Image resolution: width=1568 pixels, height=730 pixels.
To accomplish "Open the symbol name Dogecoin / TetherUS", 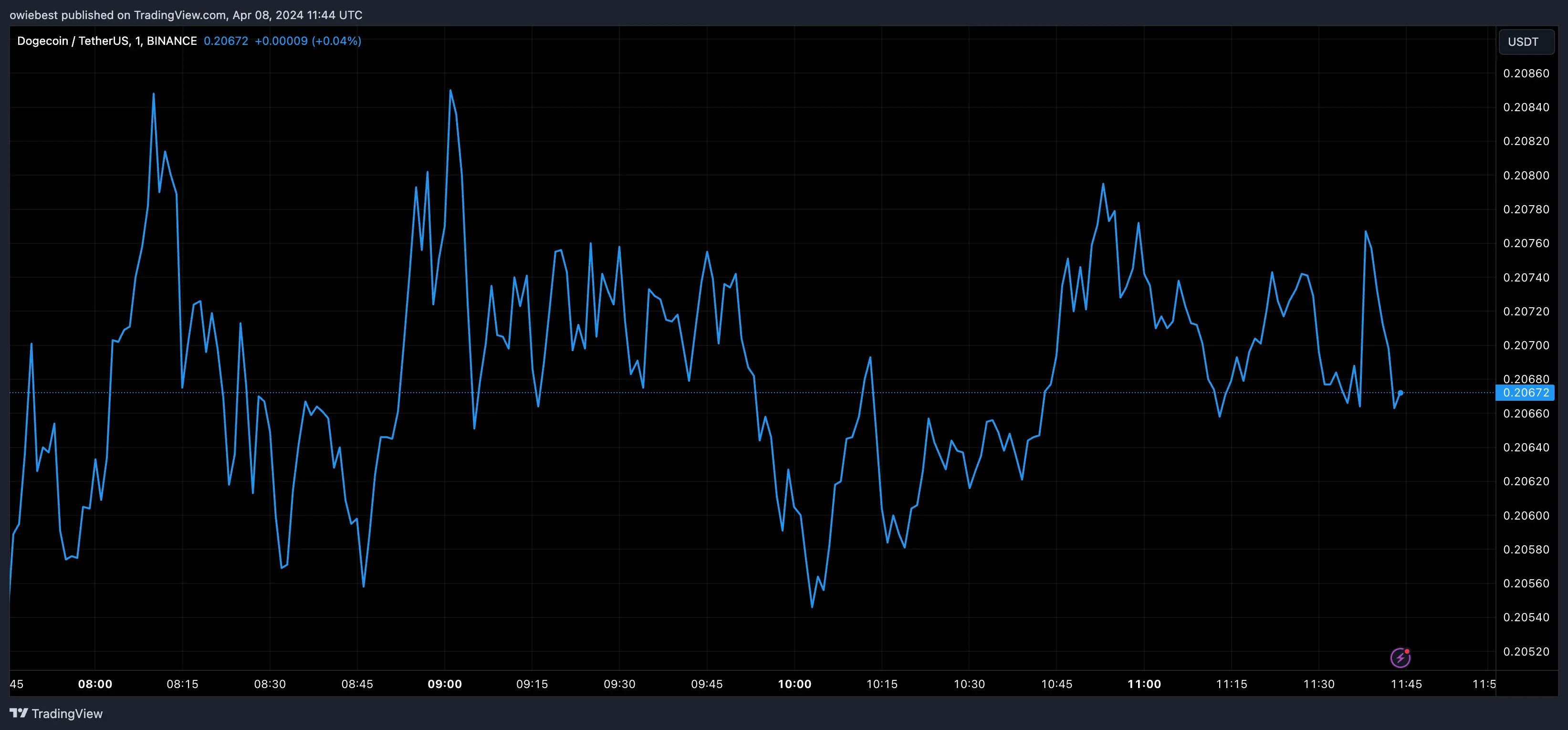I will (x=73, y=40).
